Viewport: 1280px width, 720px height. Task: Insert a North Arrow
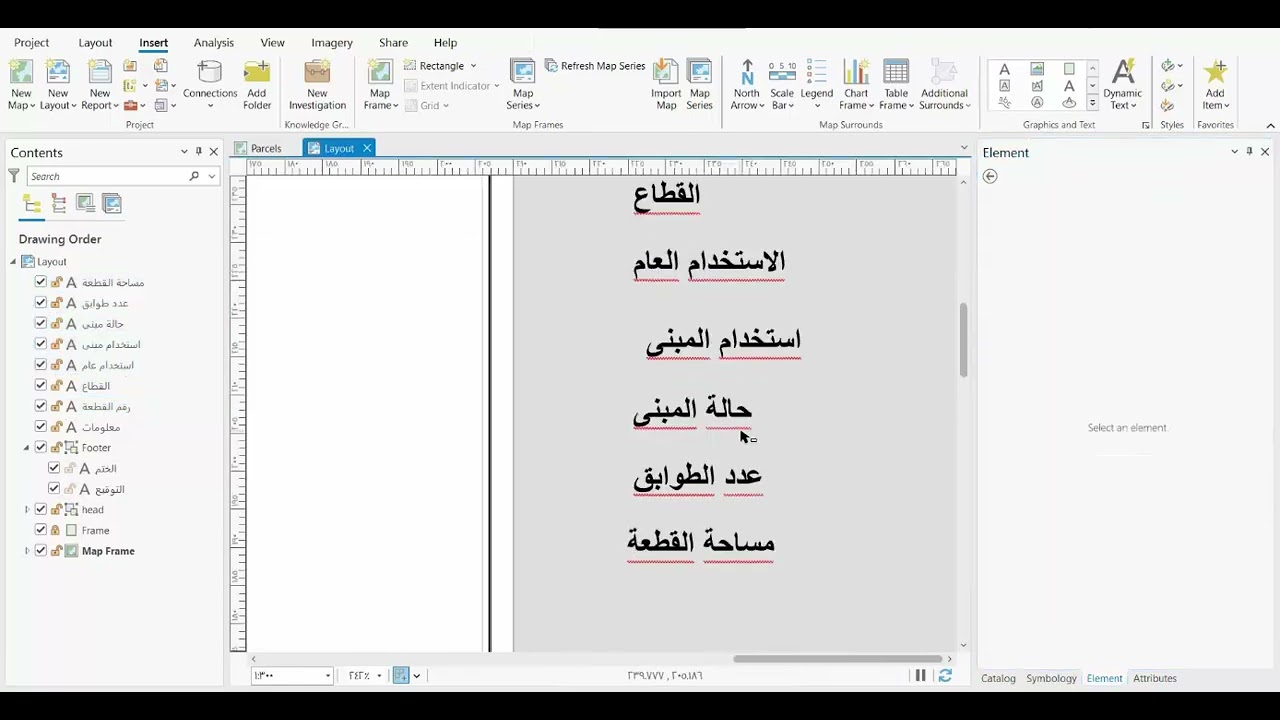747,84
